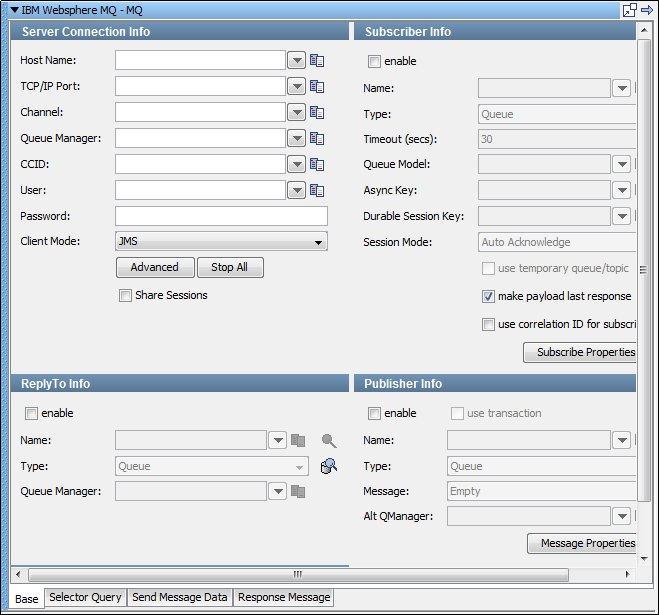This screenshot has width=659, height=615.
Task: Open Publisher Name dropdown arrow
Action: pos(622,441)
